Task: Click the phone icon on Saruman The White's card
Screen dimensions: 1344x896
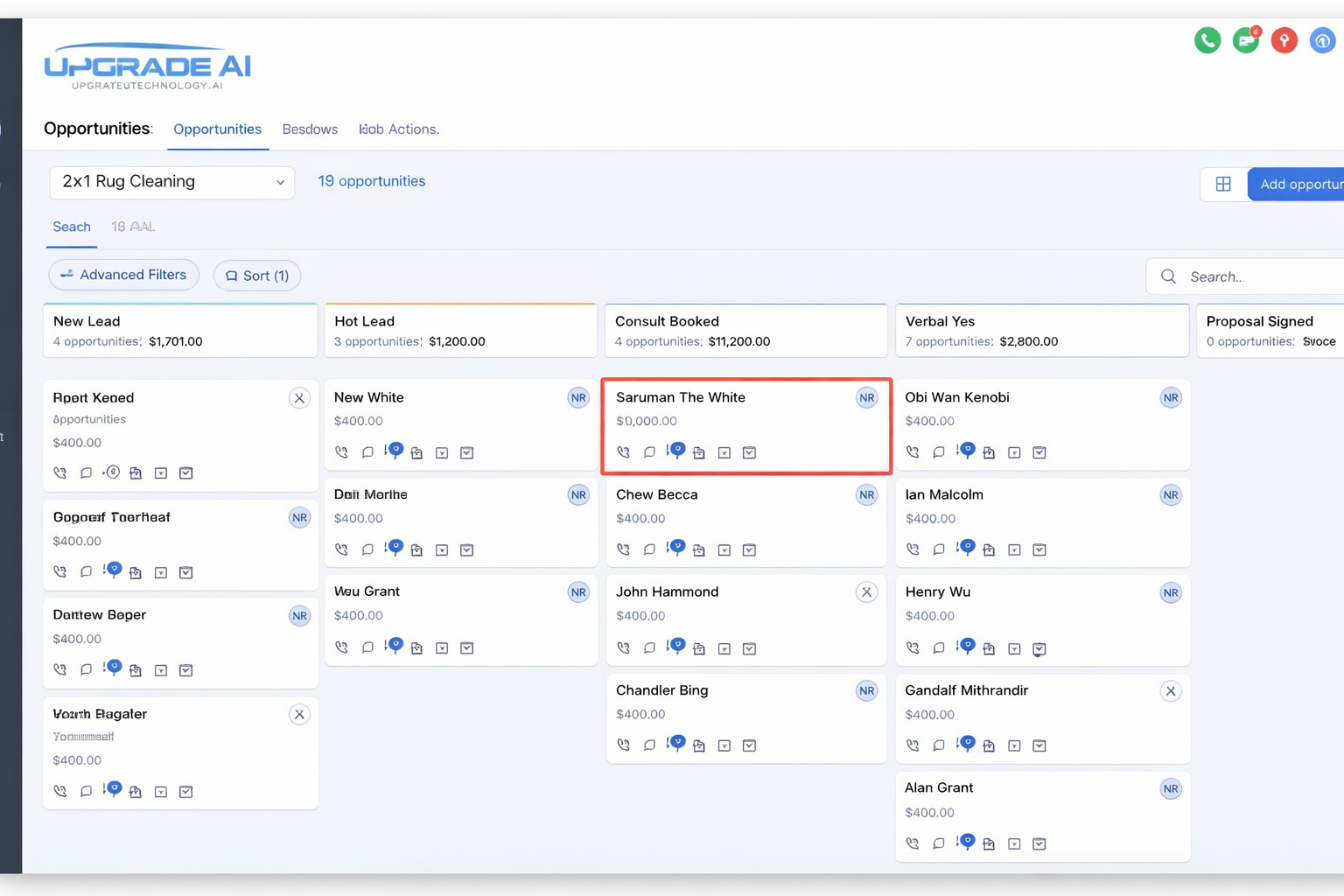Action: click(623, 452)
